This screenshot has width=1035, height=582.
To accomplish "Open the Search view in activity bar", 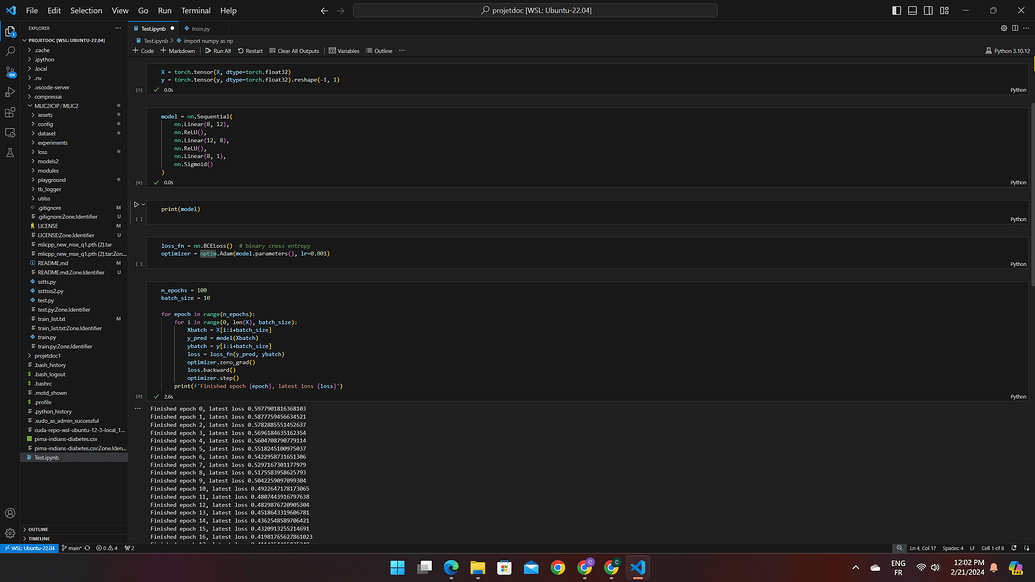I will click(x=10, y=50).
